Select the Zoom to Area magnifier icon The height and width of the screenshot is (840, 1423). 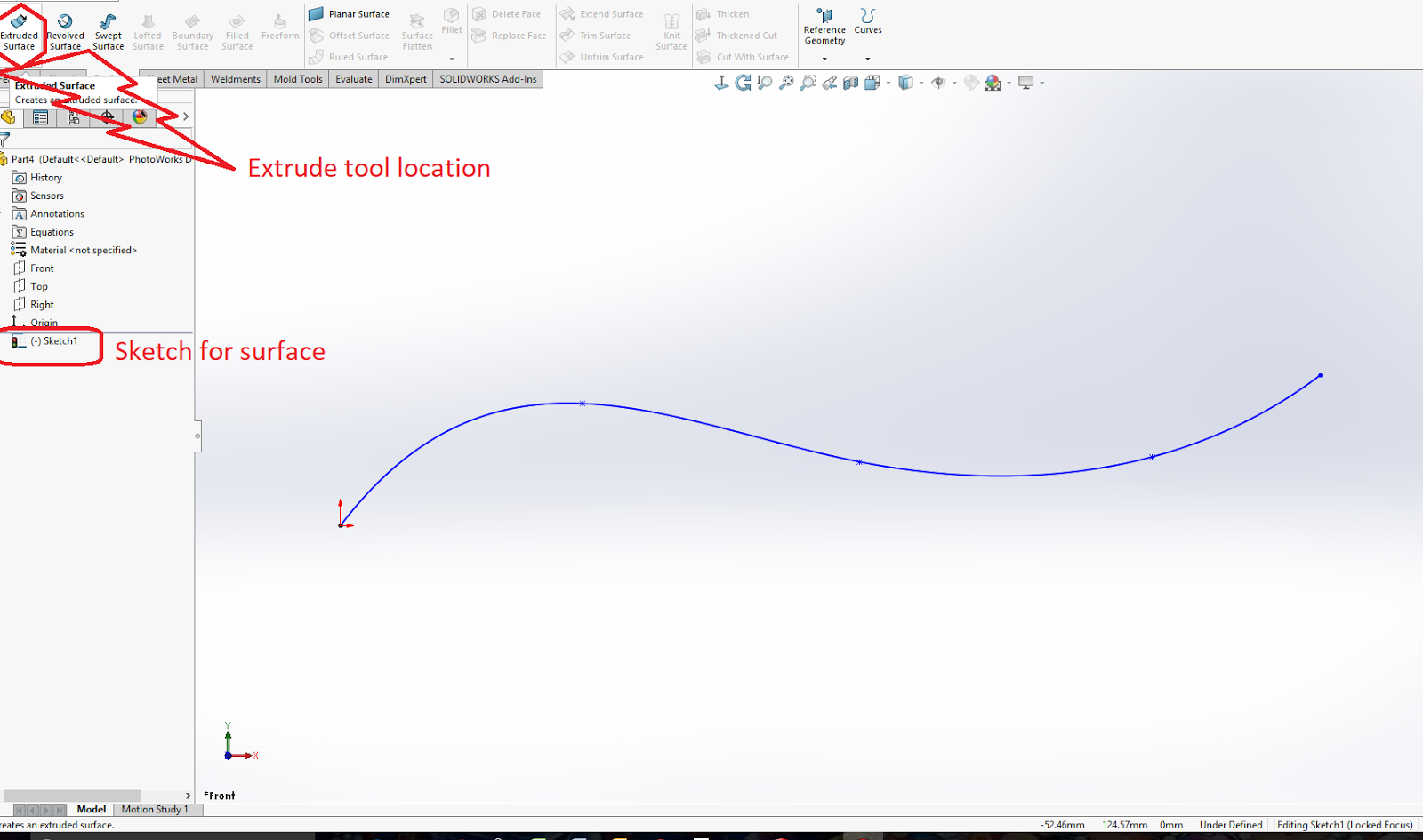807,82
